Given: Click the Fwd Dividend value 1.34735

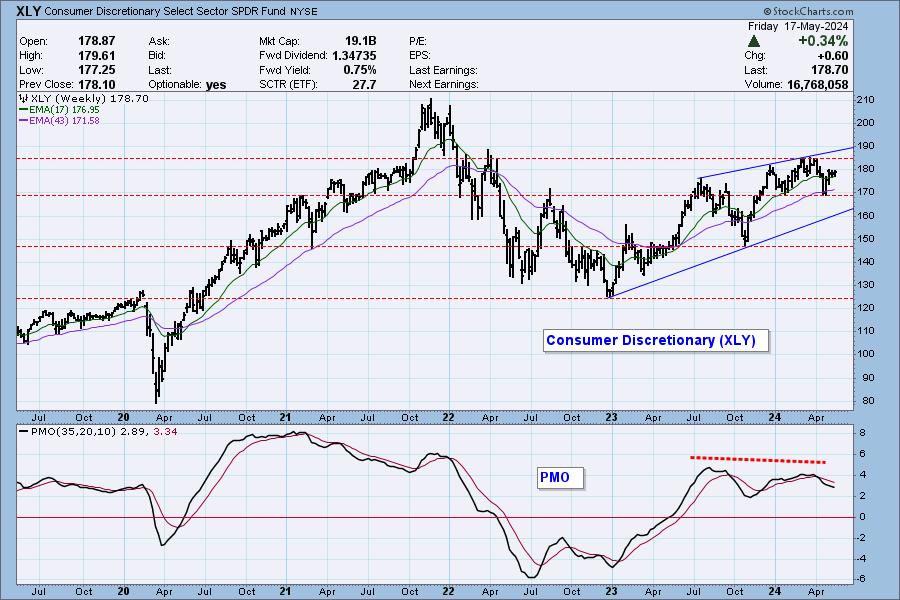Looking at the screenshot, I should pos(354,56).
